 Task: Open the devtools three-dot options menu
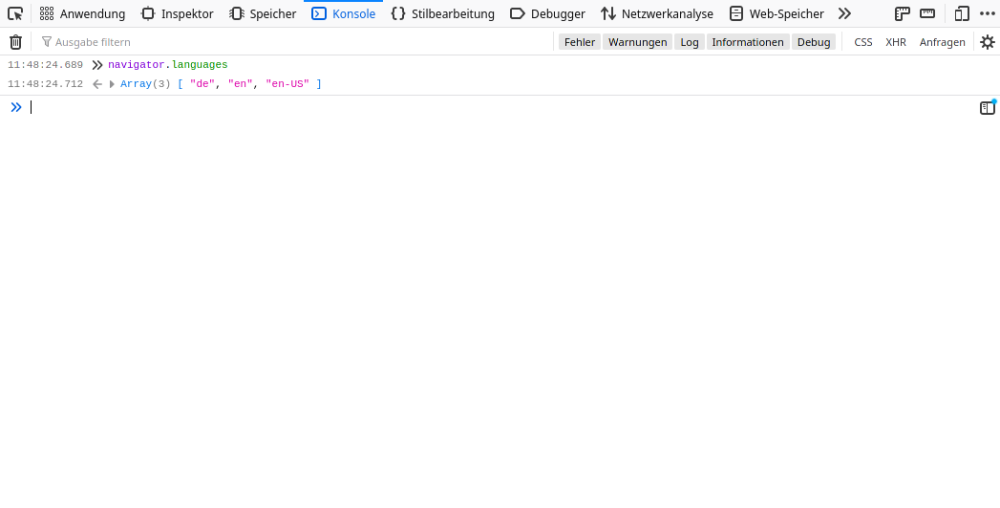(987, 14)
